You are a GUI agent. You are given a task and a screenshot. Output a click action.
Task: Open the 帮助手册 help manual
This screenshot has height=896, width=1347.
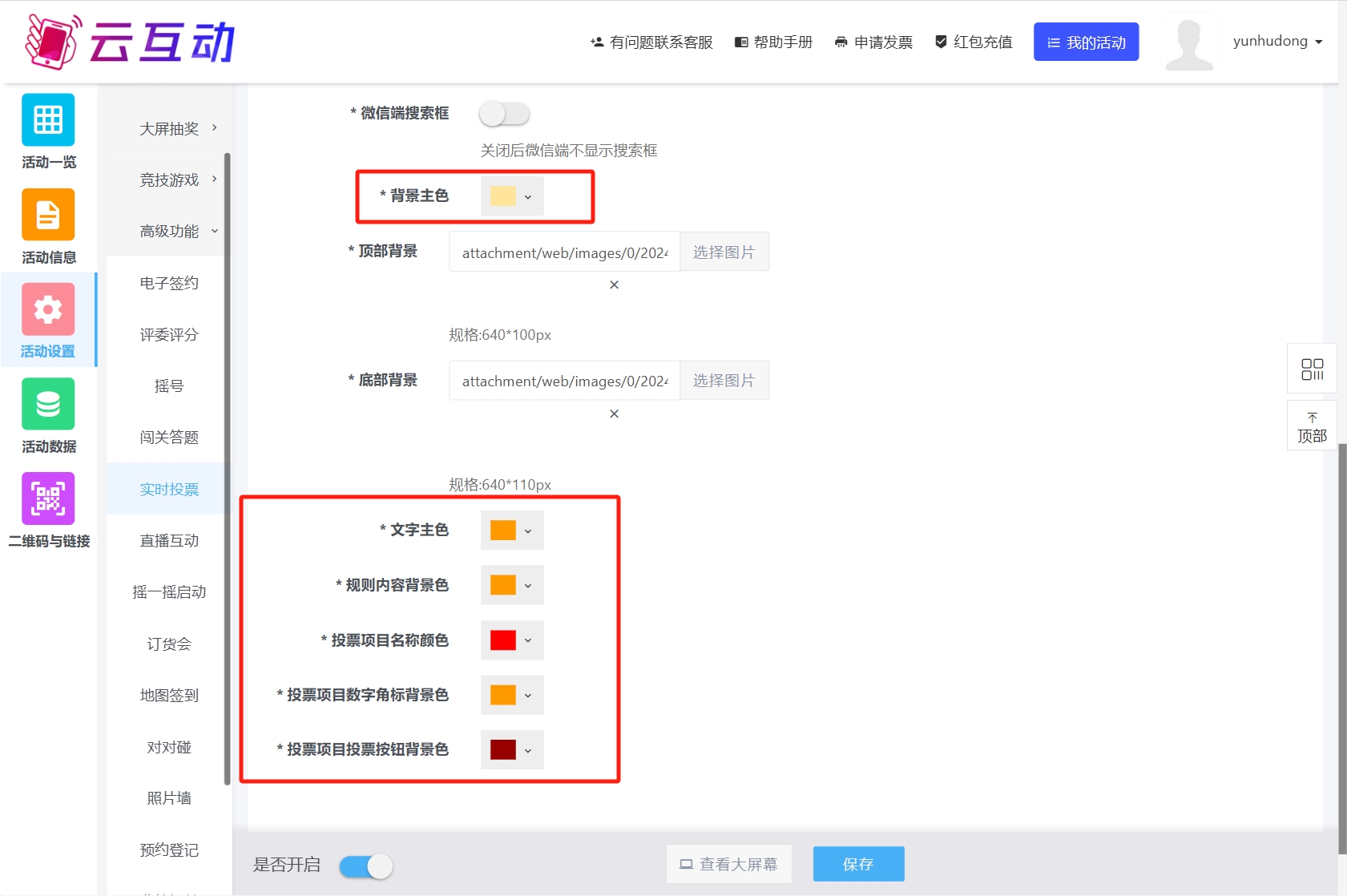pos(774,42)
